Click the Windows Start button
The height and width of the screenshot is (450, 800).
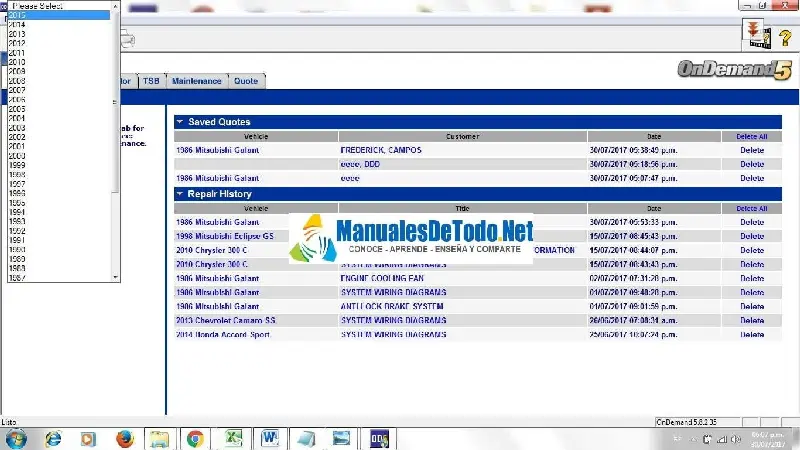point(16,438)
